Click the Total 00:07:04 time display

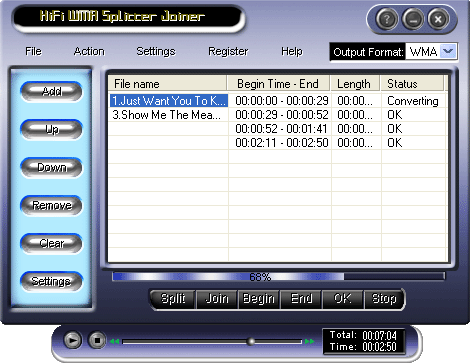[x=363, y=335]
